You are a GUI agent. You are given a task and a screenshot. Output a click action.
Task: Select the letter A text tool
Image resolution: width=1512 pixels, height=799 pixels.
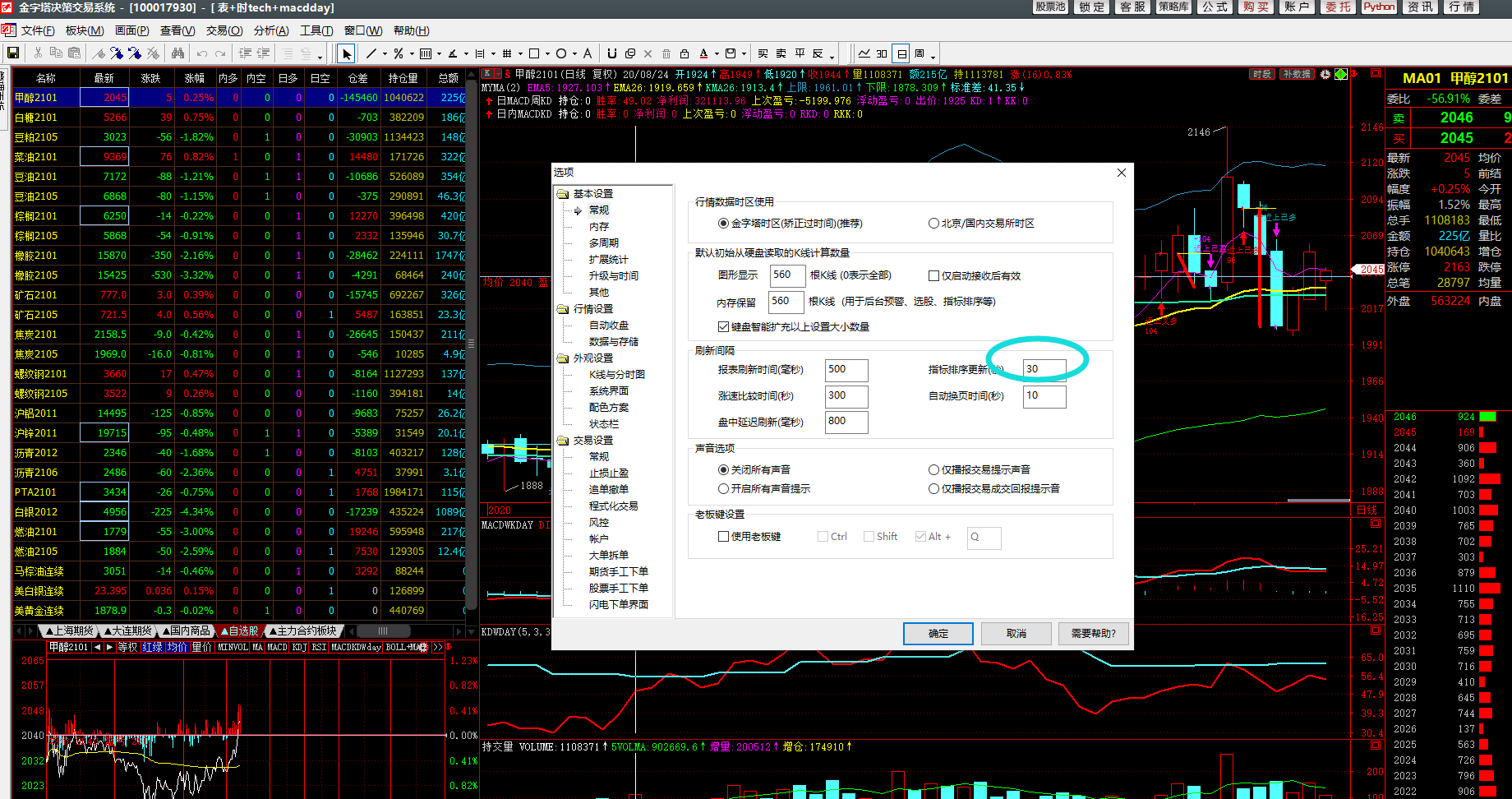[x=587, y=53]
